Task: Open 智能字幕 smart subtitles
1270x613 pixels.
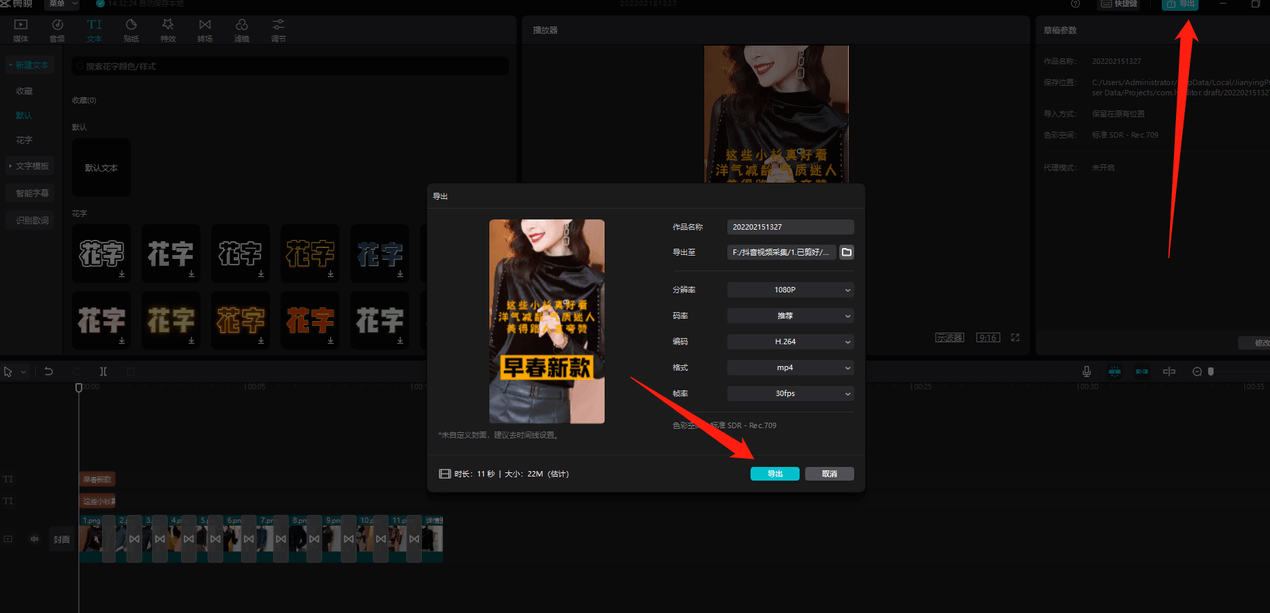Action: [x=31, y=193]
